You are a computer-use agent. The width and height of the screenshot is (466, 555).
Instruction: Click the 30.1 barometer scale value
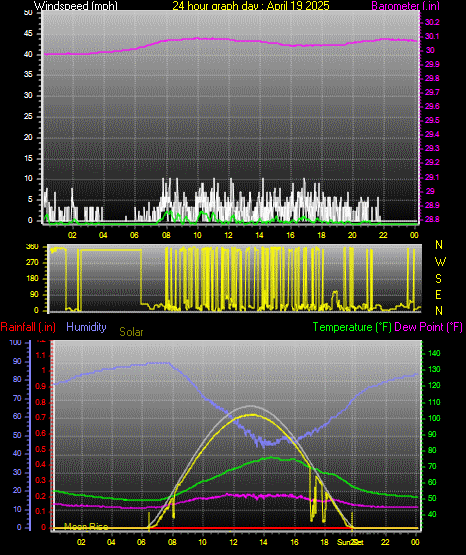point(432,36)
